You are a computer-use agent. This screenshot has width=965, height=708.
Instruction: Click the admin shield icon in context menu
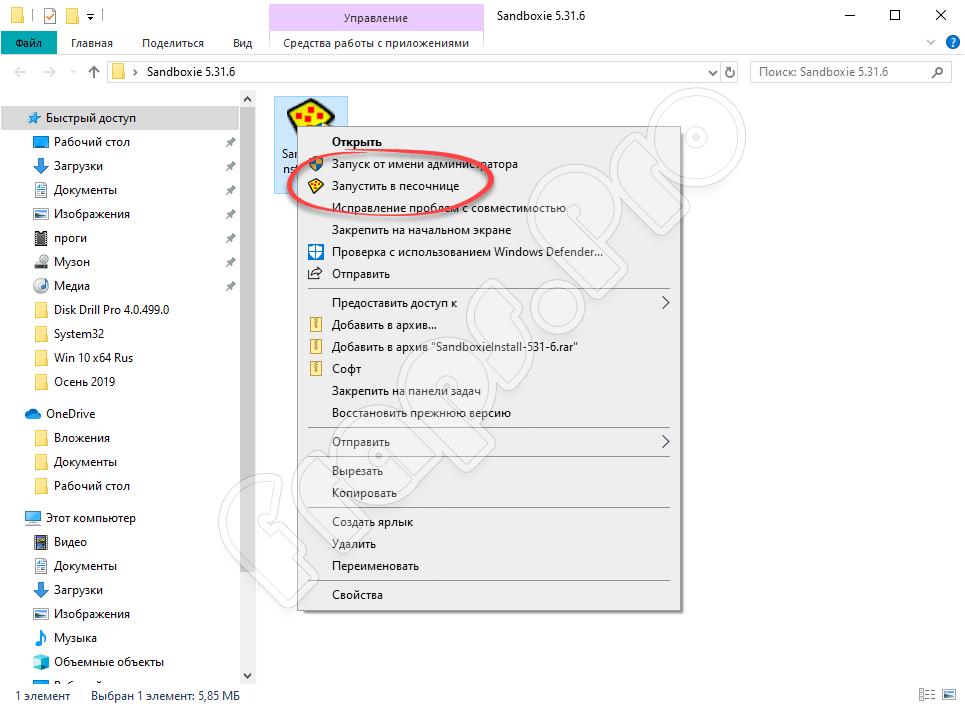click(315, 164)
